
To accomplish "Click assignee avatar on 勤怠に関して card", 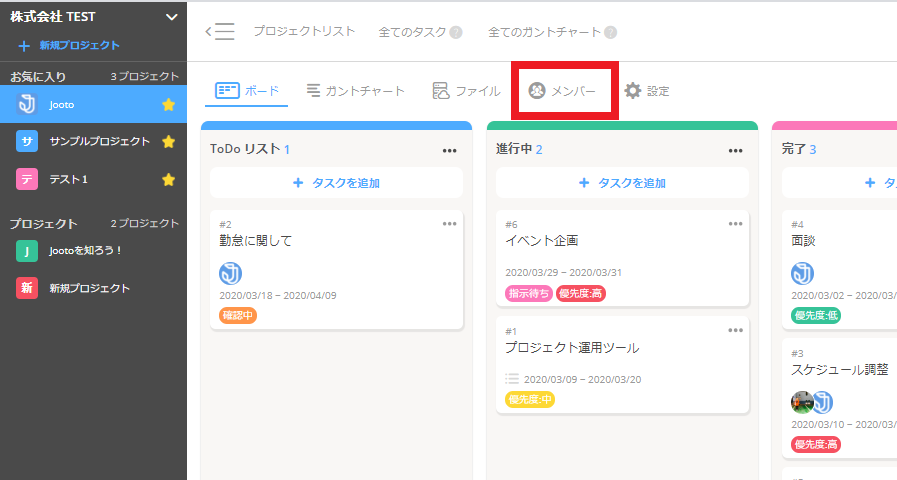I will (x=231, y=273).
